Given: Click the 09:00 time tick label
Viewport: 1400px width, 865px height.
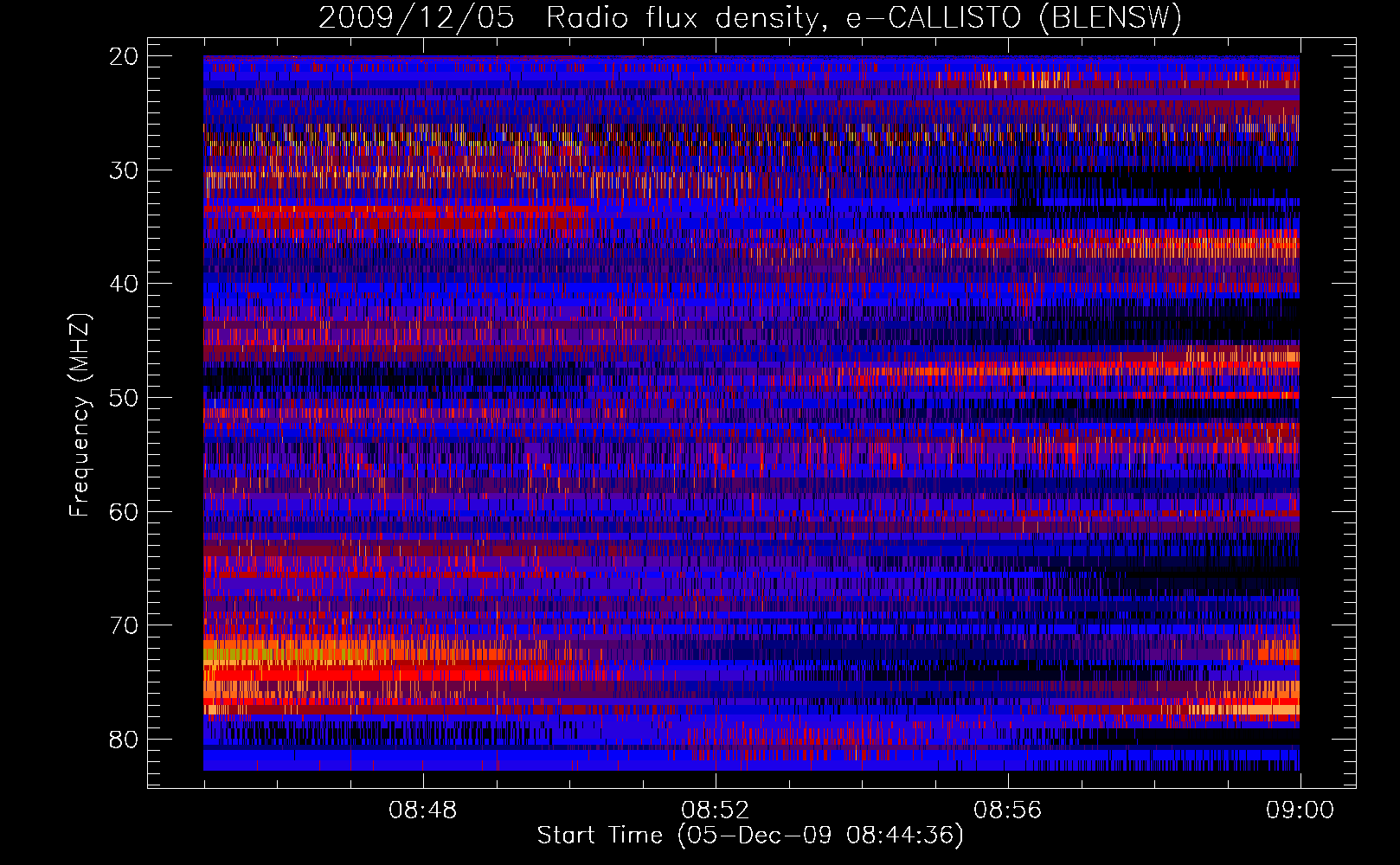Looking at the screenshot, I should click(x=1300, y=811).
